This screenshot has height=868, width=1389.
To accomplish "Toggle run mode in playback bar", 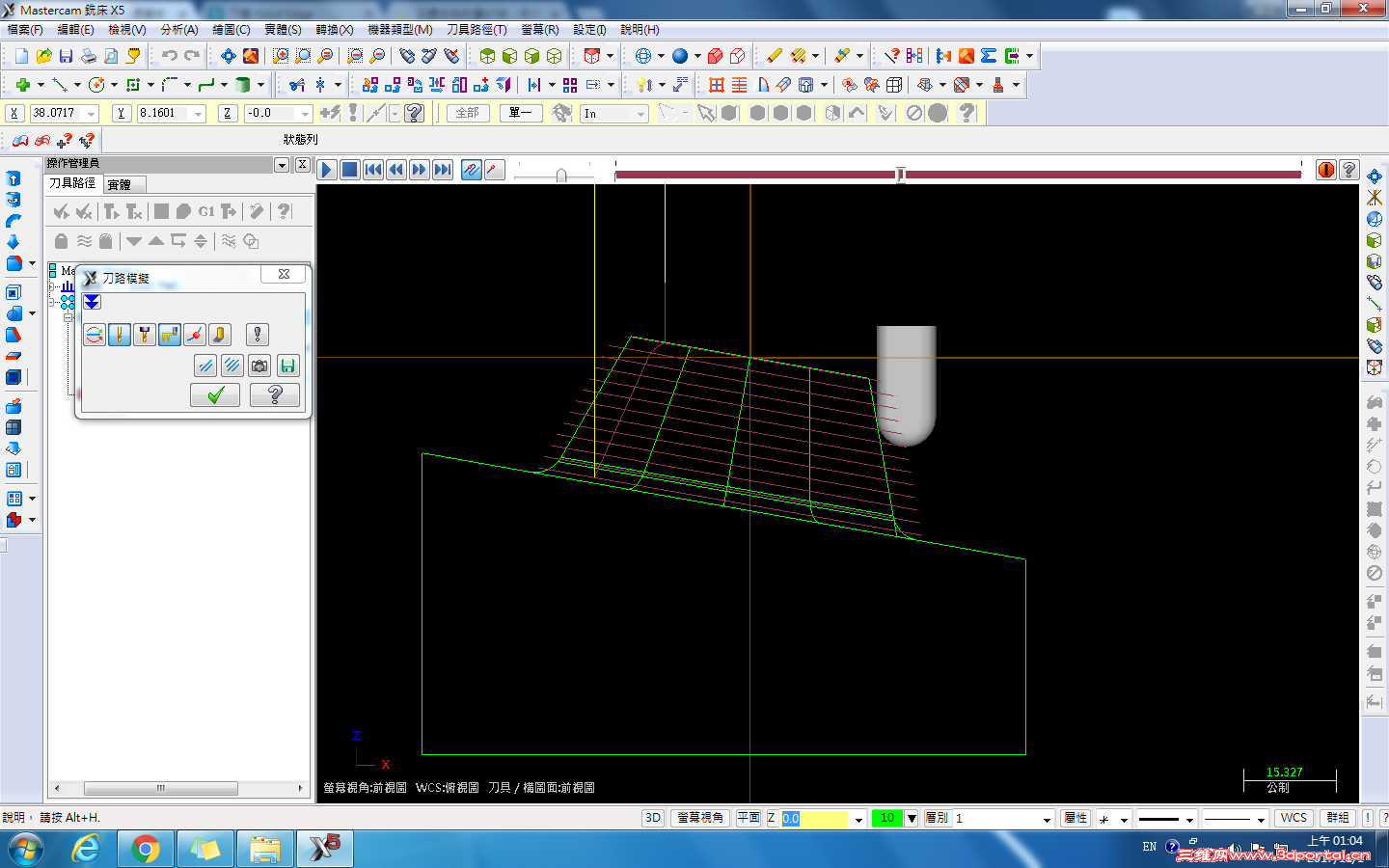I will click(x=495, y=171).
